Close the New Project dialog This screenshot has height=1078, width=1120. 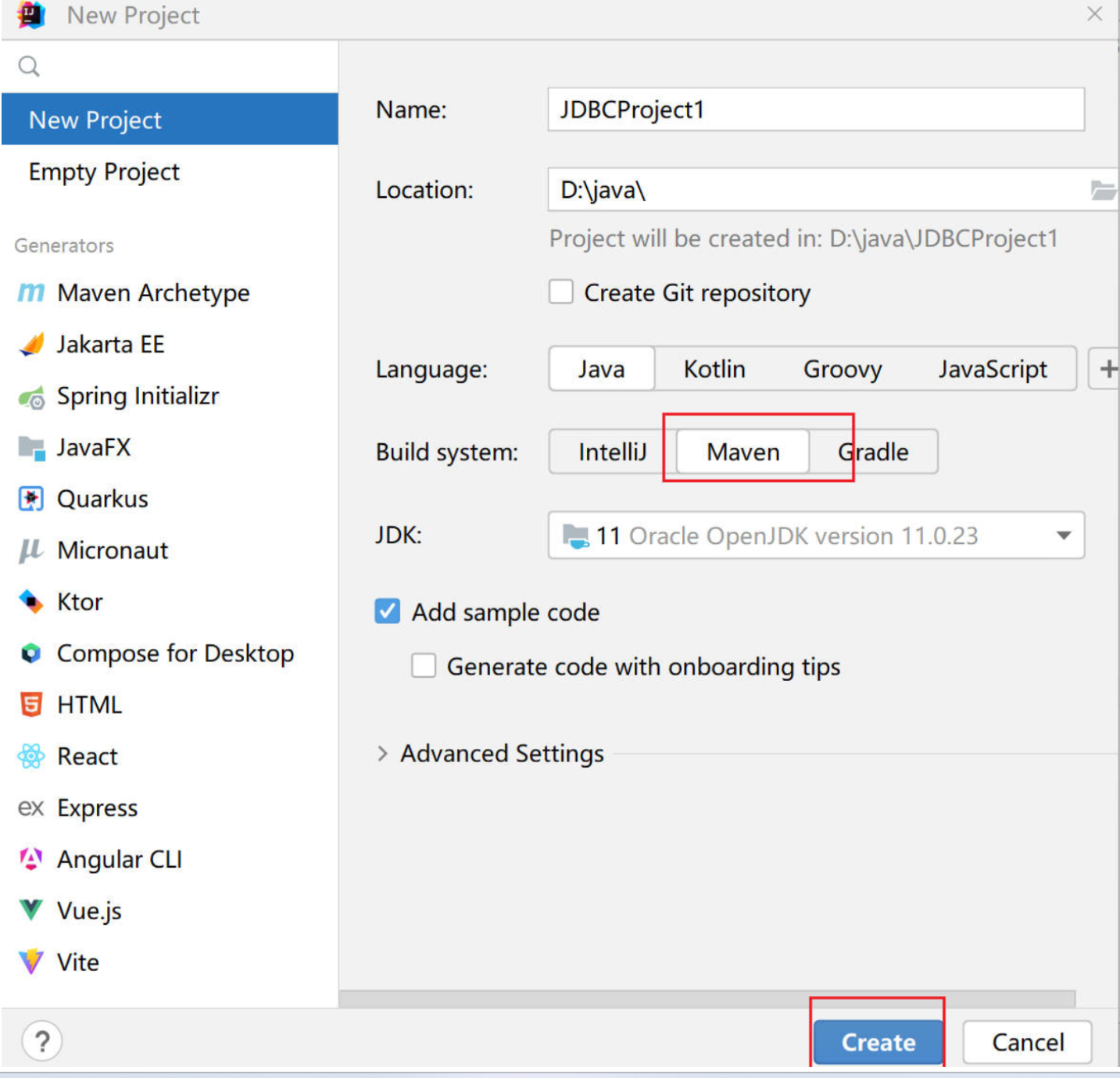1095,14
